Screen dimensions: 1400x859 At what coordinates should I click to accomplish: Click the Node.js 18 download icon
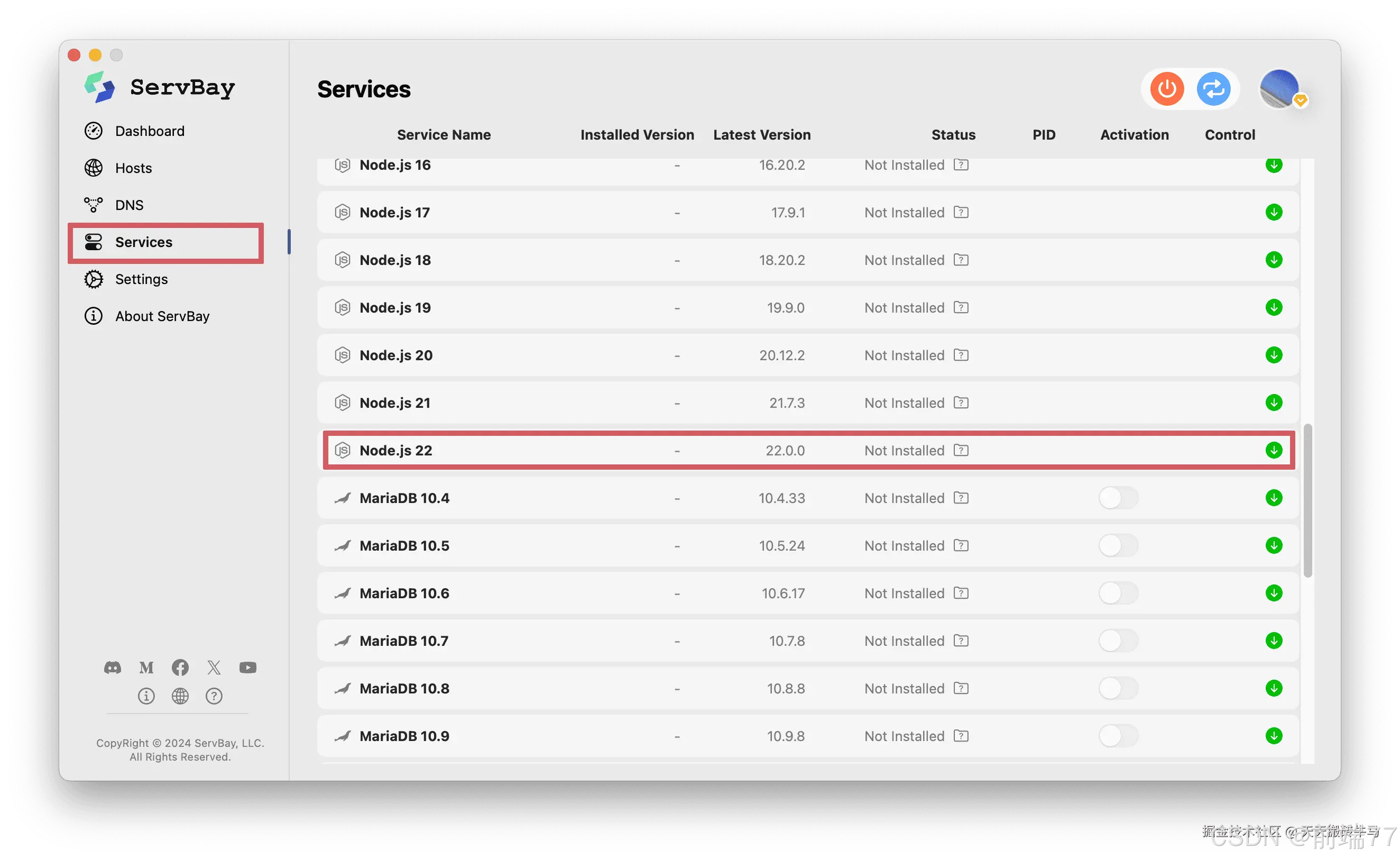click(x=1273, y=260)
